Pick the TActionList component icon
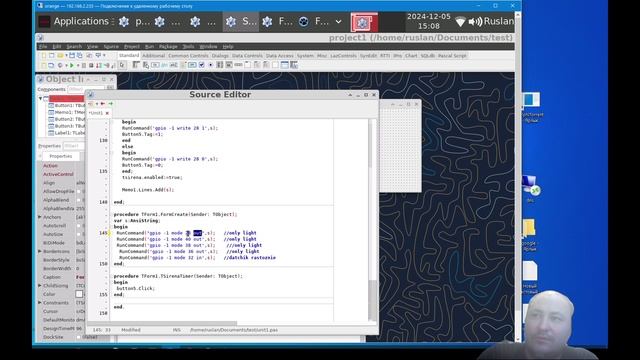Screen dimensions: 640x360 293,65
